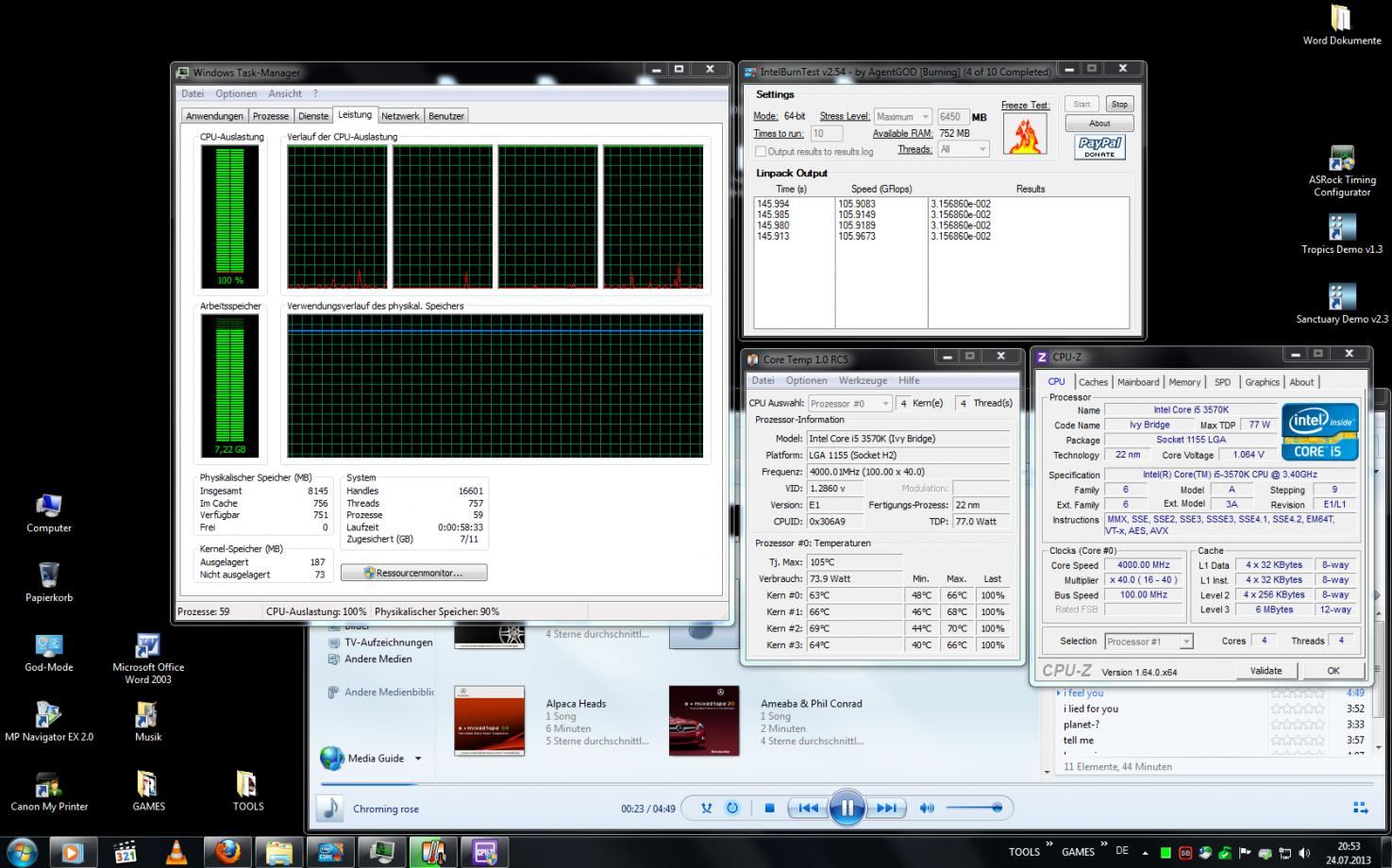Open the Werkzeuge menu in Core Temp
This screenshot has height=868, width=1392.
[864, 380]
